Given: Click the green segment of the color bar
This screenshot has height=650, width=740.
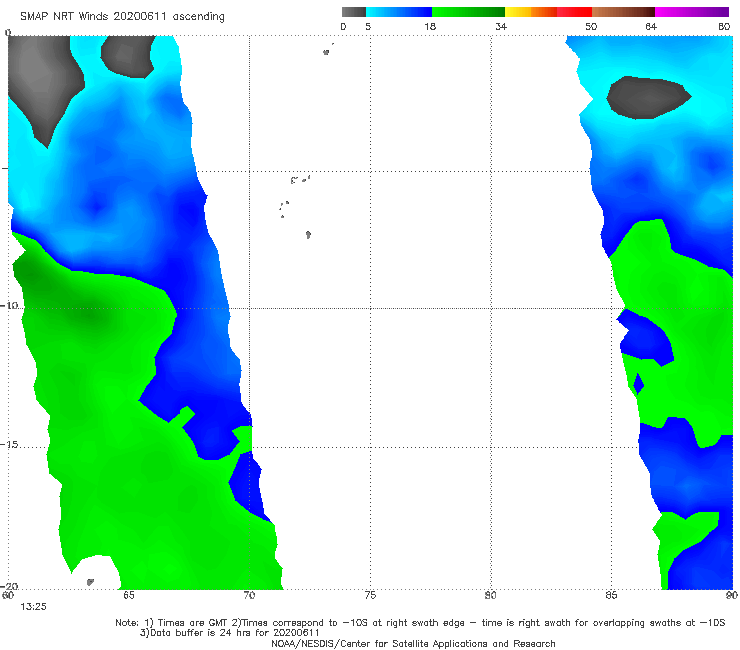Looking at the screenshot, I should 468,12.
